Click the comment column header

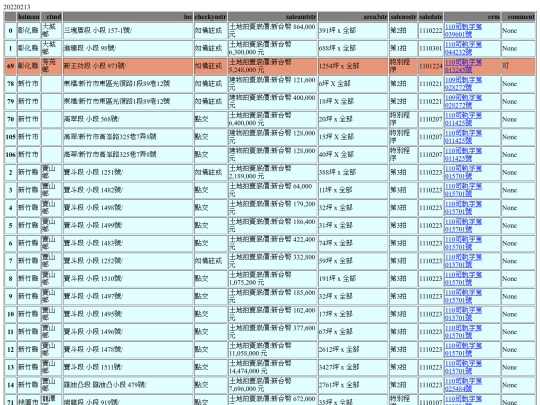519,17
